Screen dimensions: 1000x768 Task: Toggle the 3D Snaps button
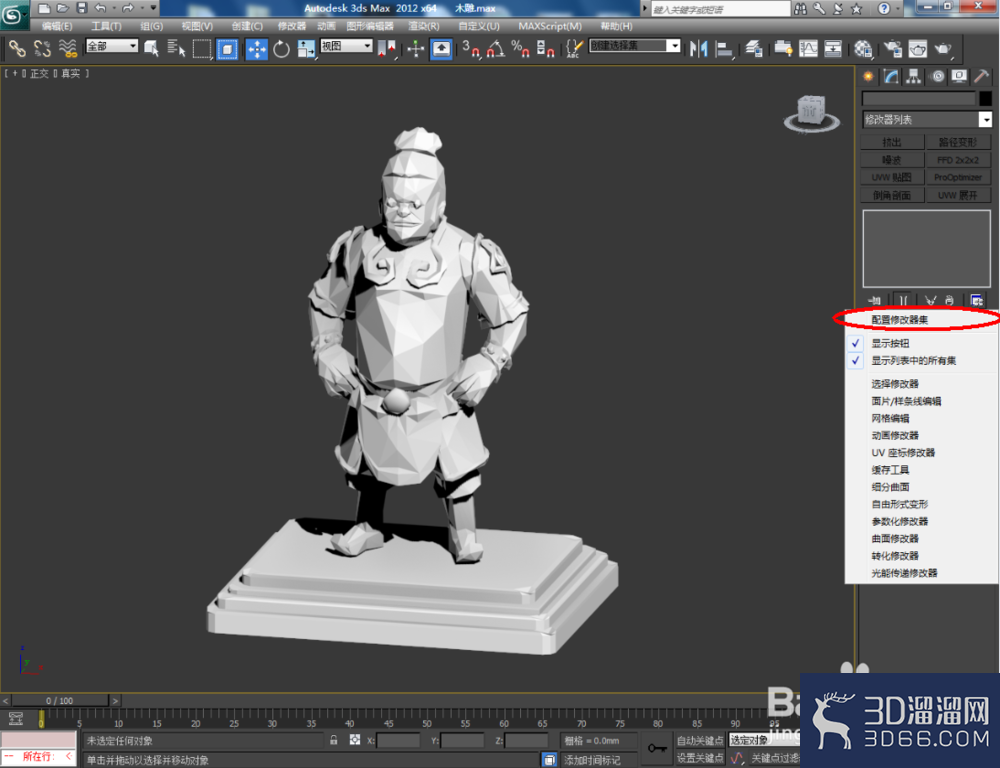[x=471, y=48]
